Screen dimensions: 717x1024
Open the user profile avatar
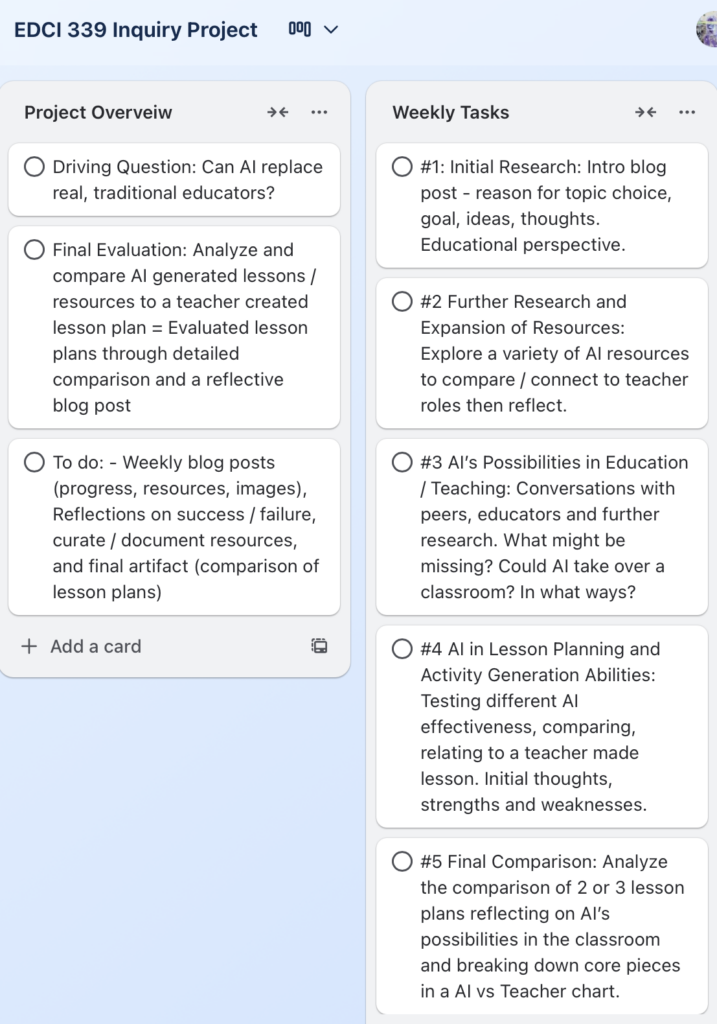tap(708, 29)
